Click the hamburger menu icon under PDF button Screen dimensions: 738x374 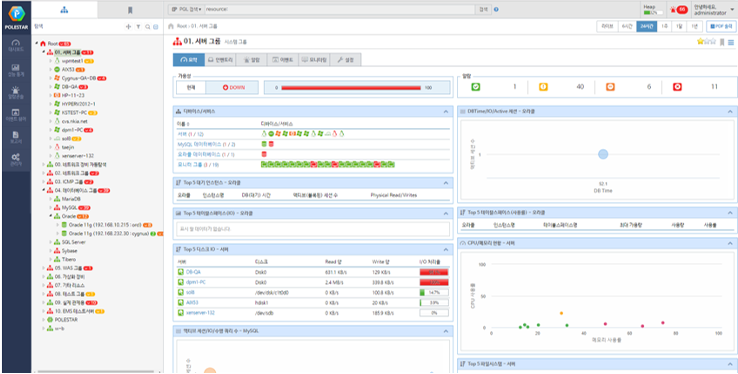coord(731,42)
